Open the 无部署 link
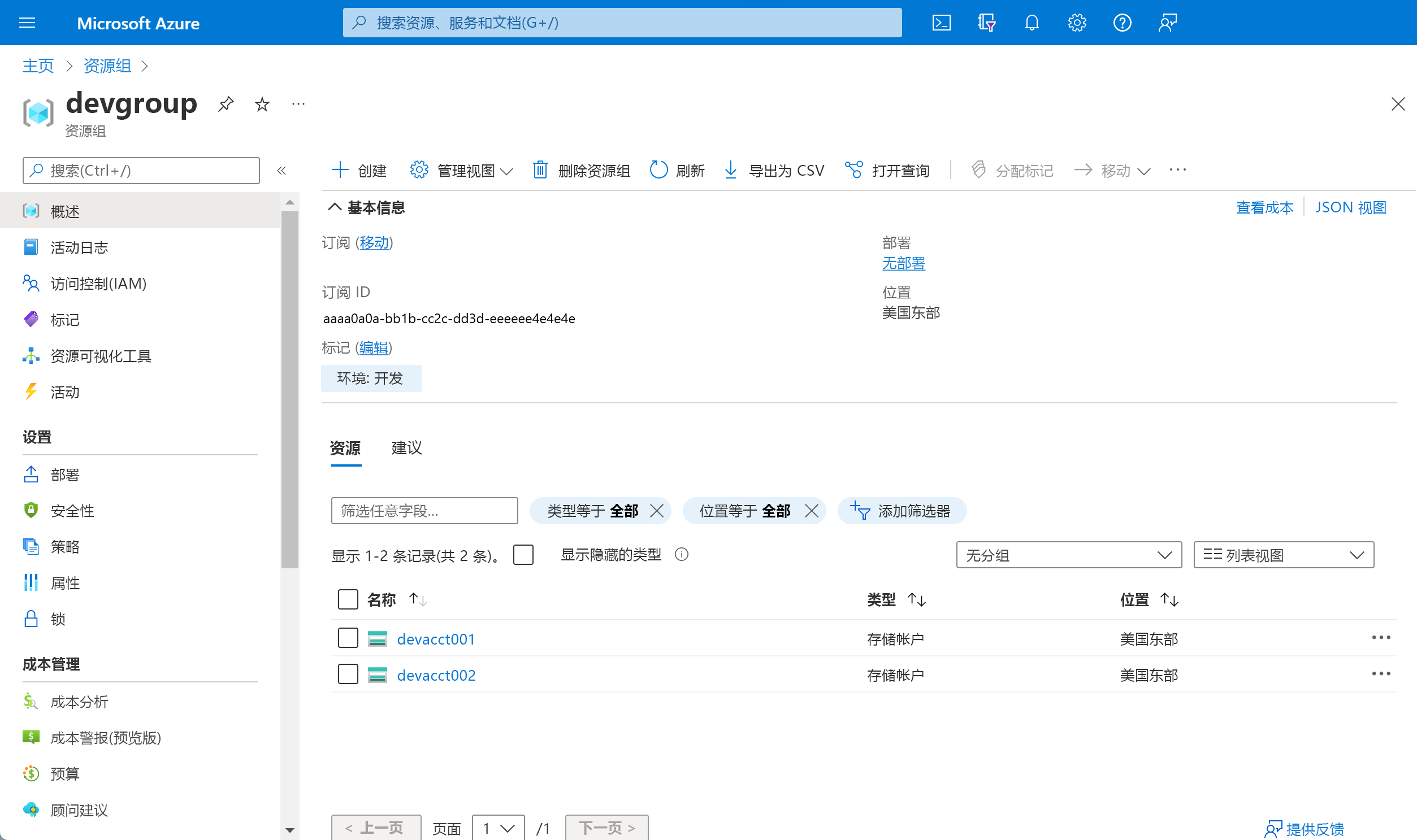The height and width of the screenshot is (840, 1417). coord(904,263)
